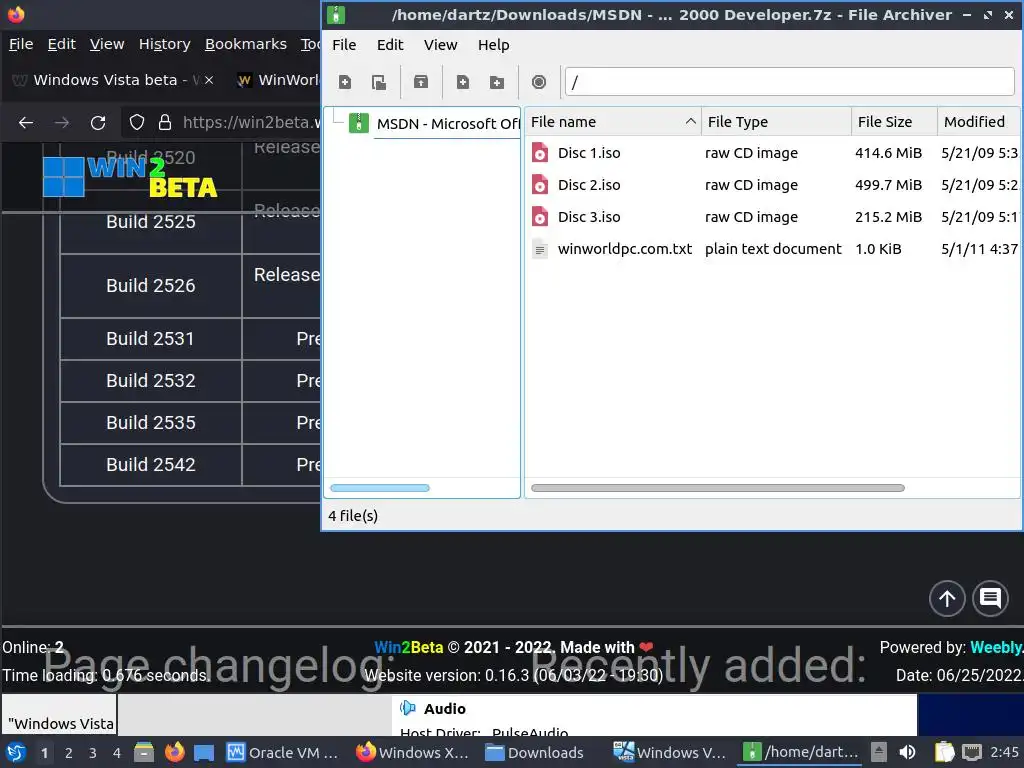Click the open archive toolbar icon
This screenshot has height=768, width=1024.
(379, 82)
